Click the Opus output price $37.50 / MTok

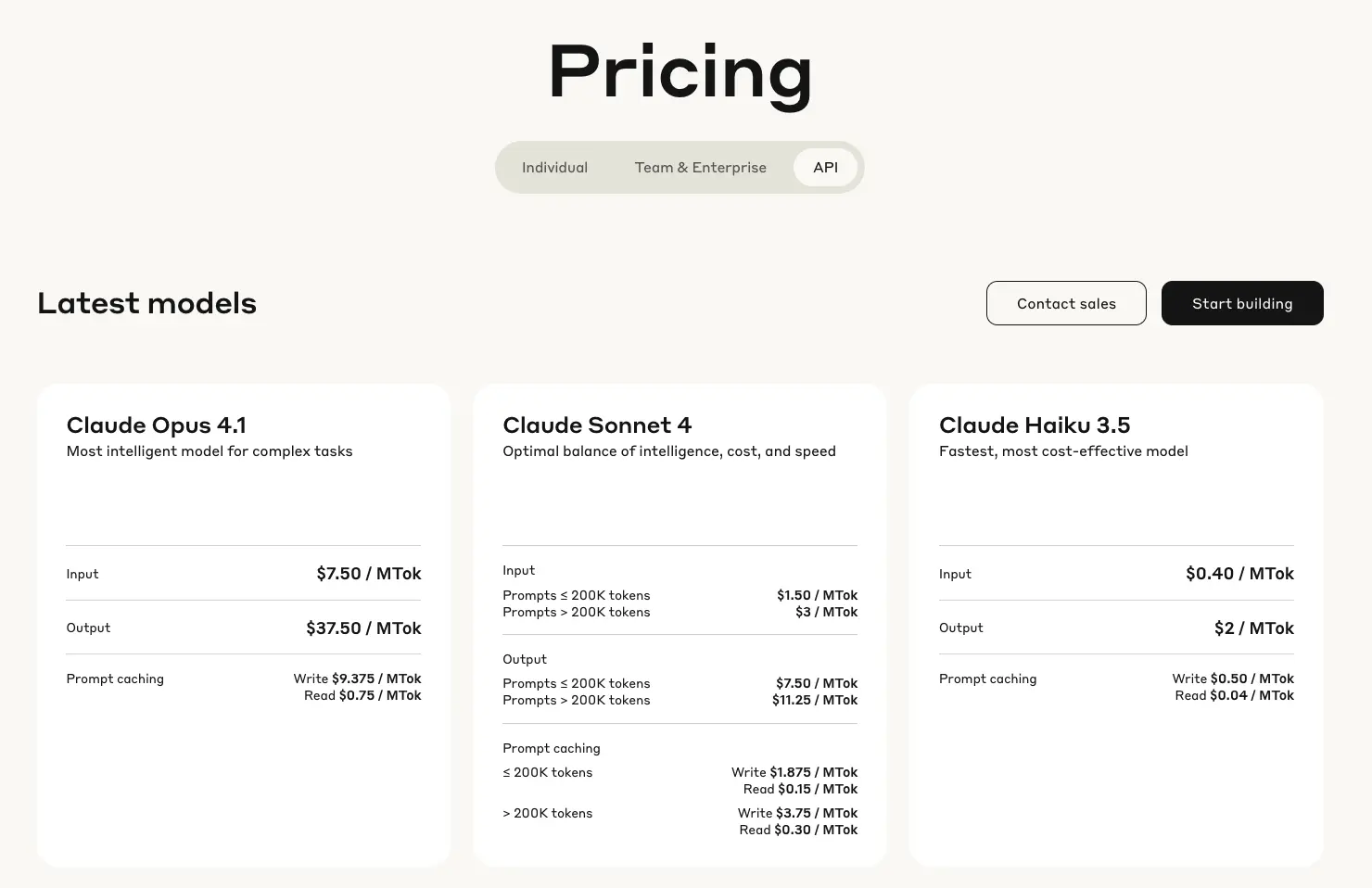363,628
